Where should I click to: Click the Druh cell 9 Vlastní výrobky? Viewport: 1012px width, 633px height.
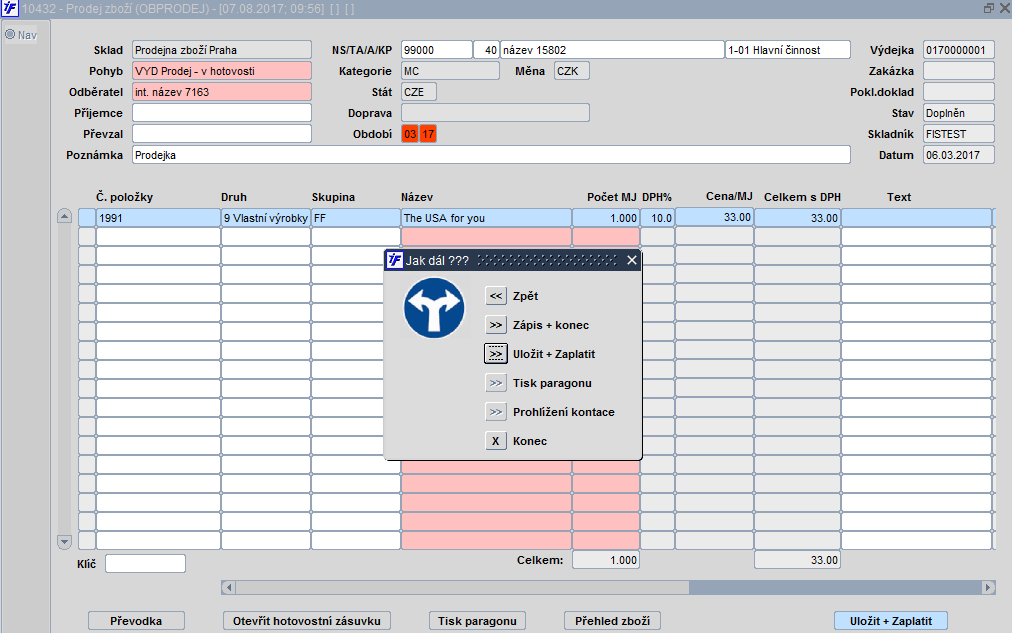pyautogui.click(x=266, y=218)
